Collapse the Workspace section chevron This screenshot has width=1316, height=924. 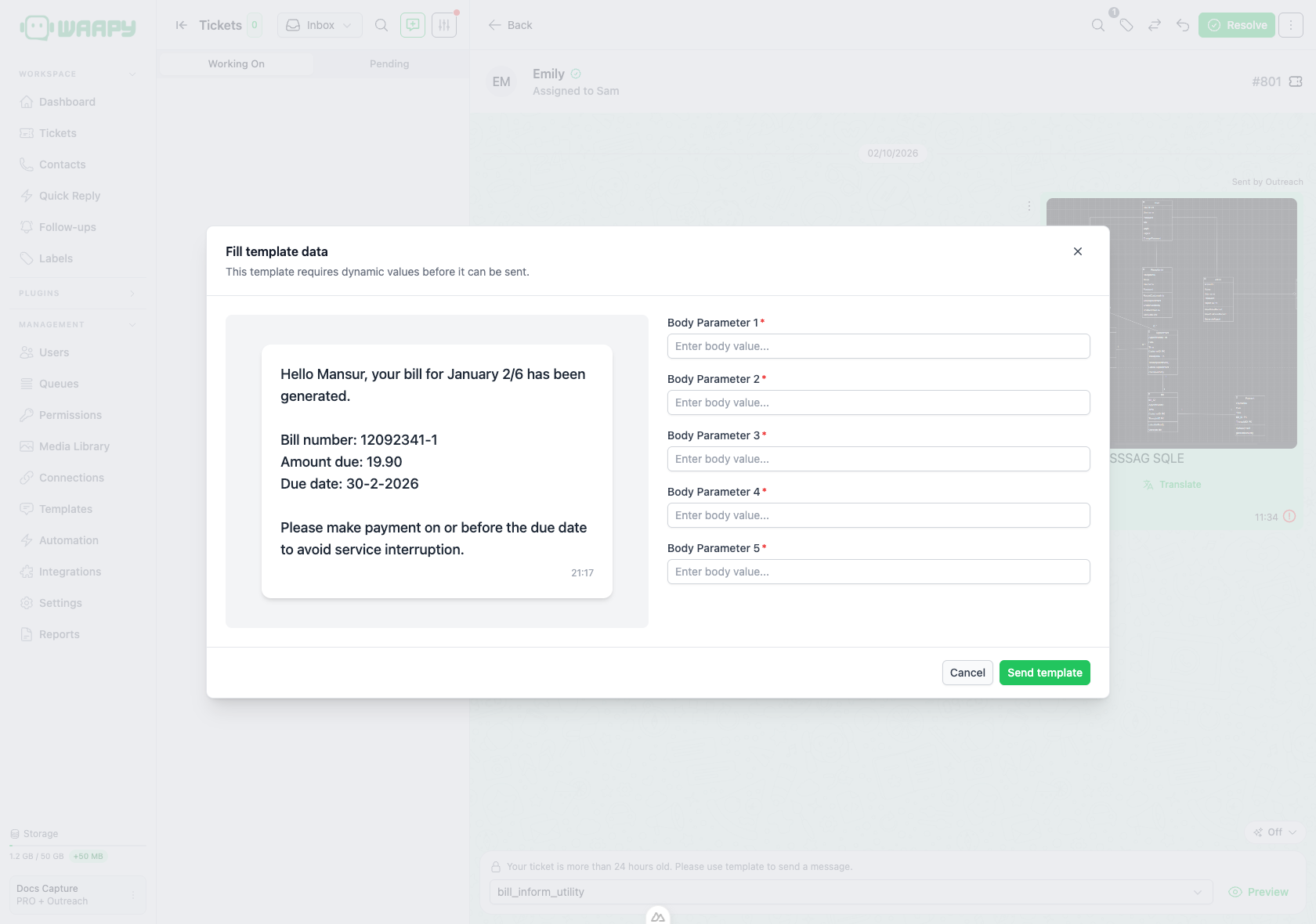[x=132, y=74]
